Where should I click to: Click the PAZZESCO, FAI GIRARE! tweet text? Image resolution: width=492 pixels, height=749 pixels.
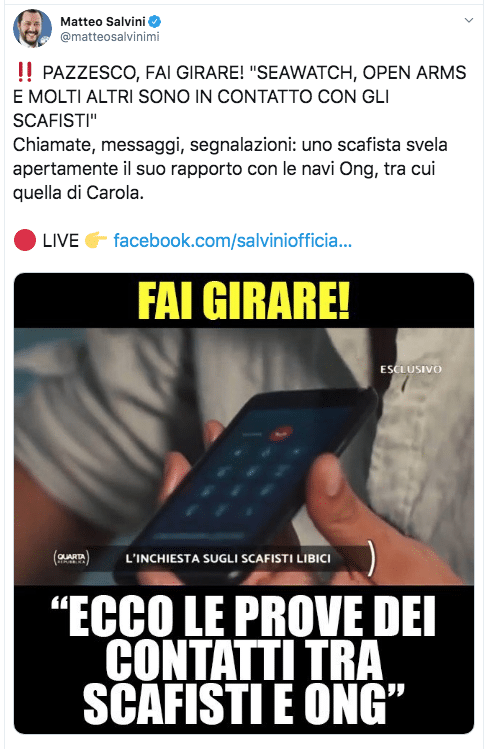143,73
